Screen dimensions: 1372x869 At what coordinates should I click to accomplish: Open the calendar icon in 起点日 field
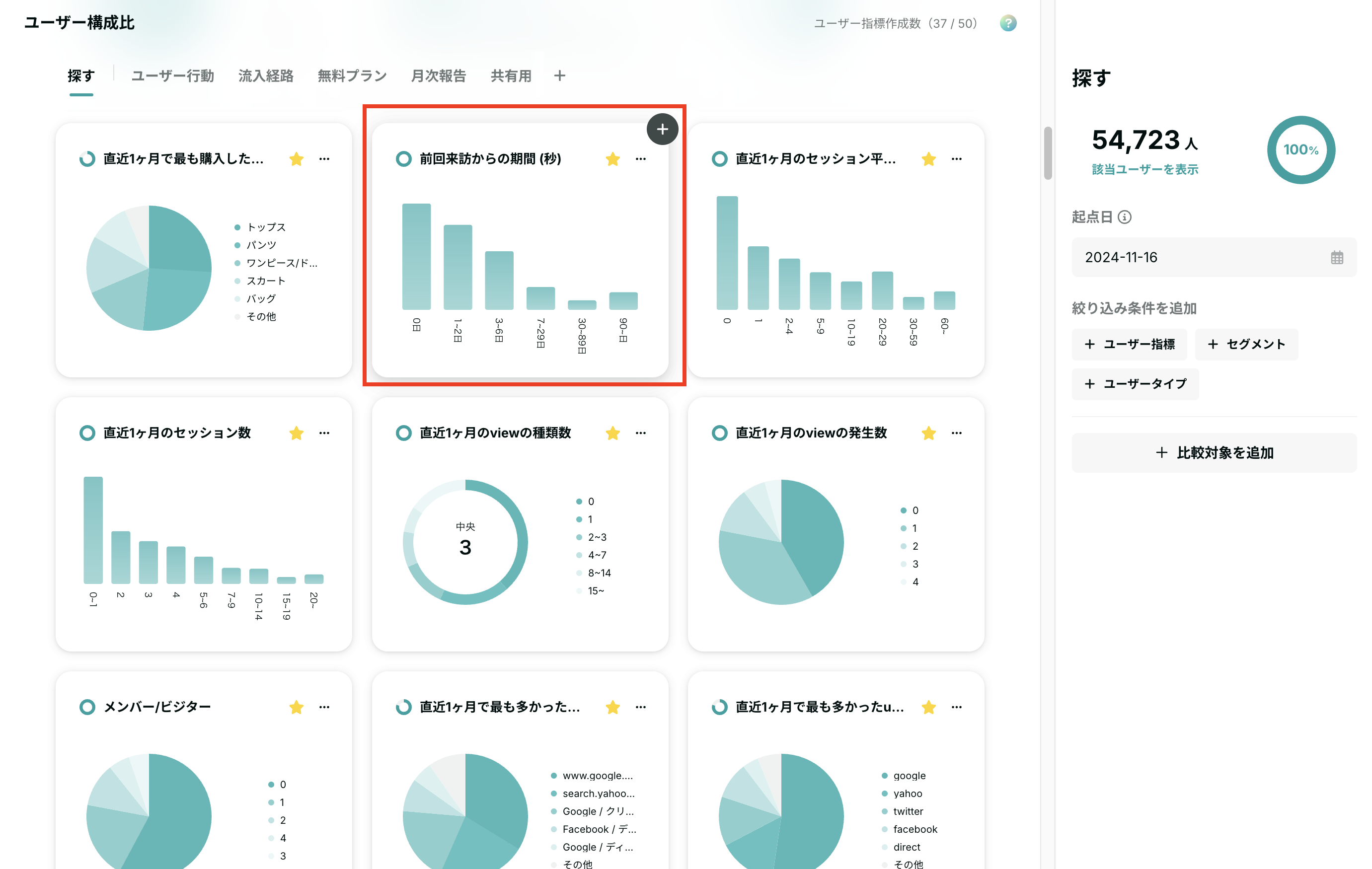tap(1337, 257)
